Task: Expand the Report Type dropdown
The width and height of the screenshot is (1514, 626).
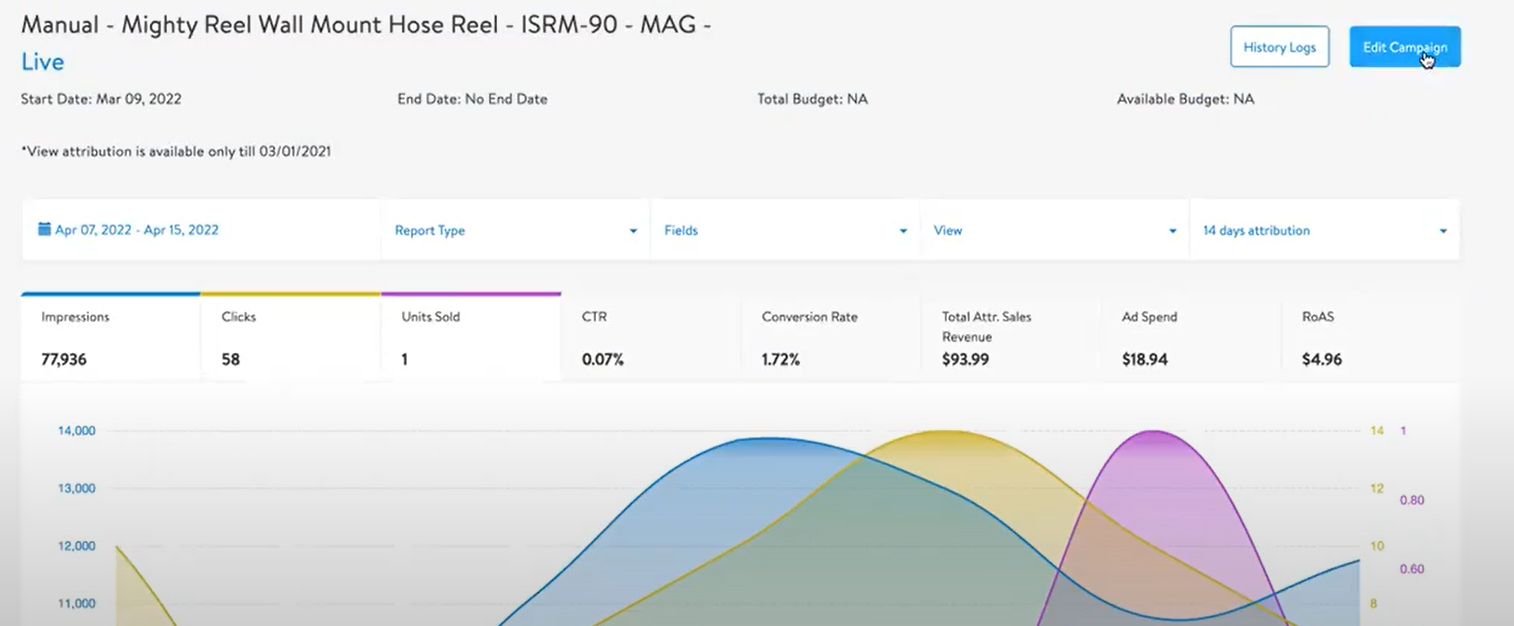Action: [x=631, y=230]
